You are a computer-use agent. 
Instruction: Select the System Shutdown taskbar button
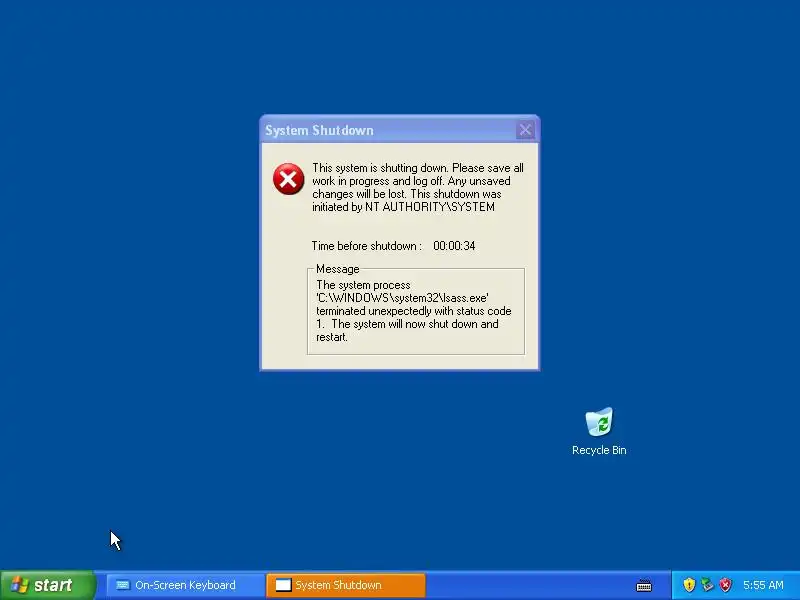tap(346, 585)
